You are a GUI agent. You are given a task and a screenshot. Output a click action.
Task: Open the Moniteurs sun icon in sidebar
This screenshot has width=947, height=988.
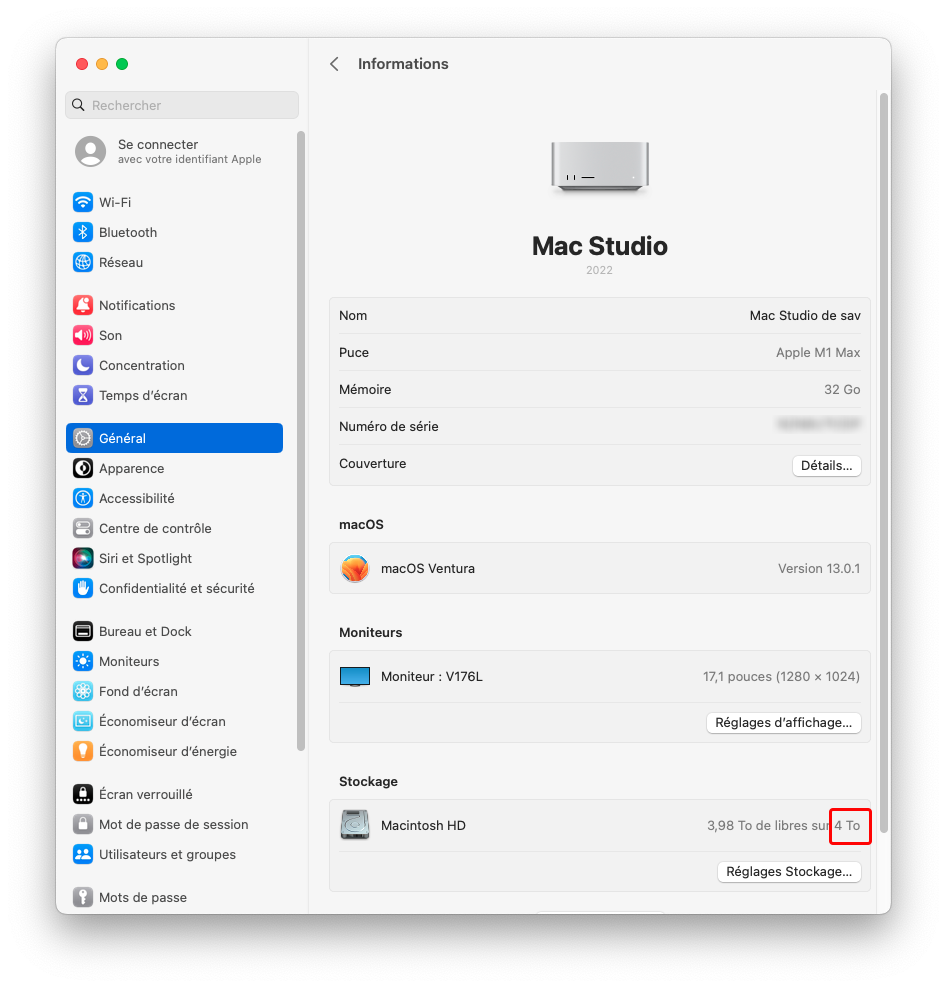coord(83,661)
